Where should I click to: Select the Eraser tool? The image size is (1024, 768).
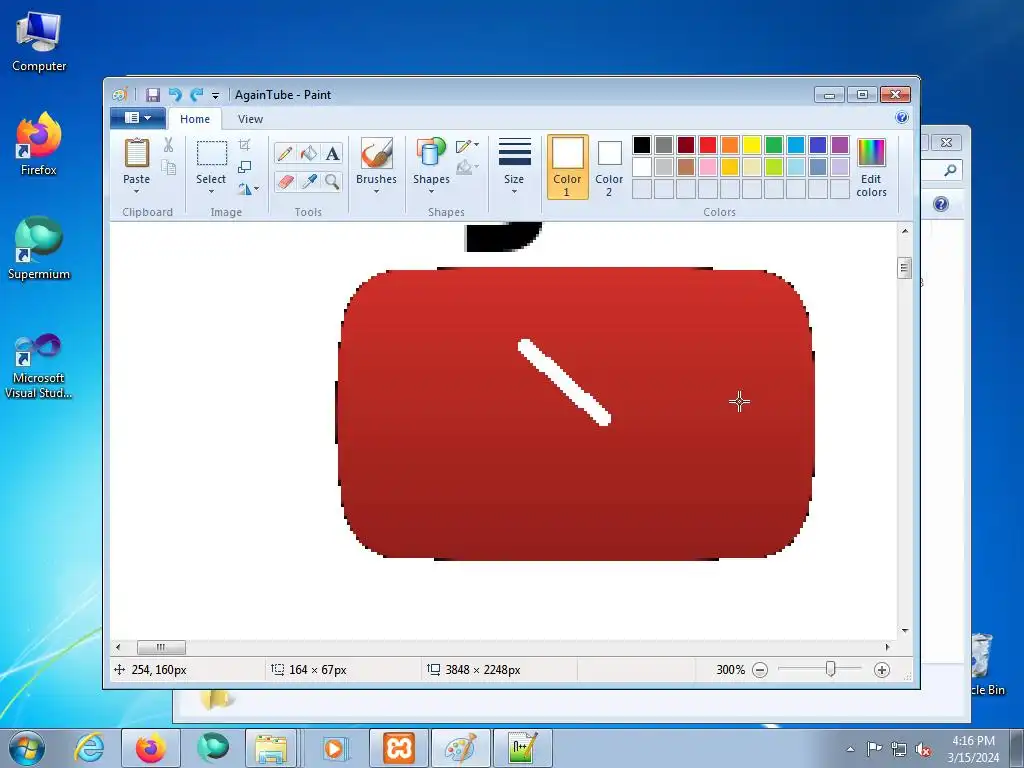click(285, 181)
